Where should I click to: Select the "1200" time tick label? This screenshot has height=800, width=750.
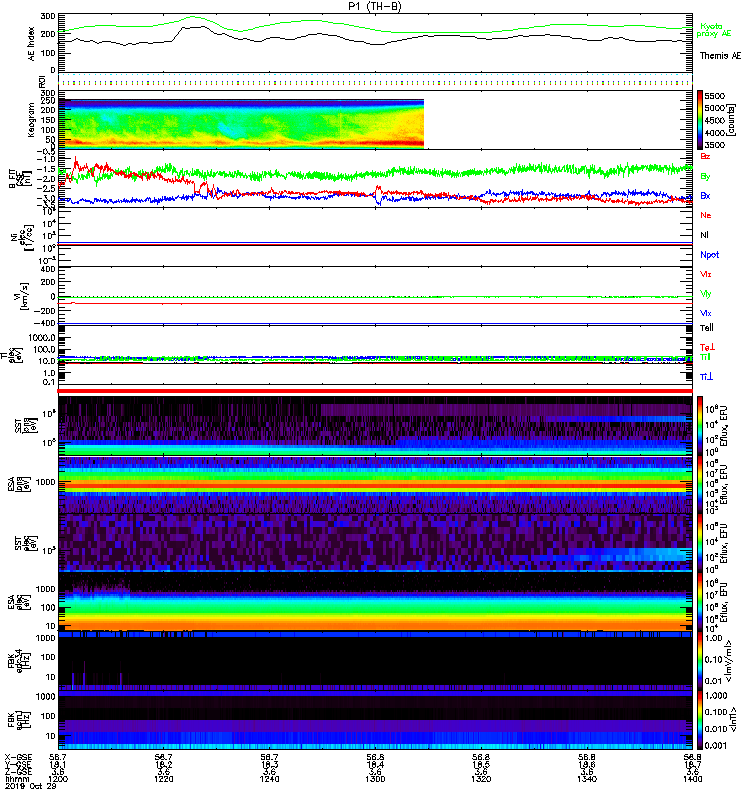coord(57,779)
